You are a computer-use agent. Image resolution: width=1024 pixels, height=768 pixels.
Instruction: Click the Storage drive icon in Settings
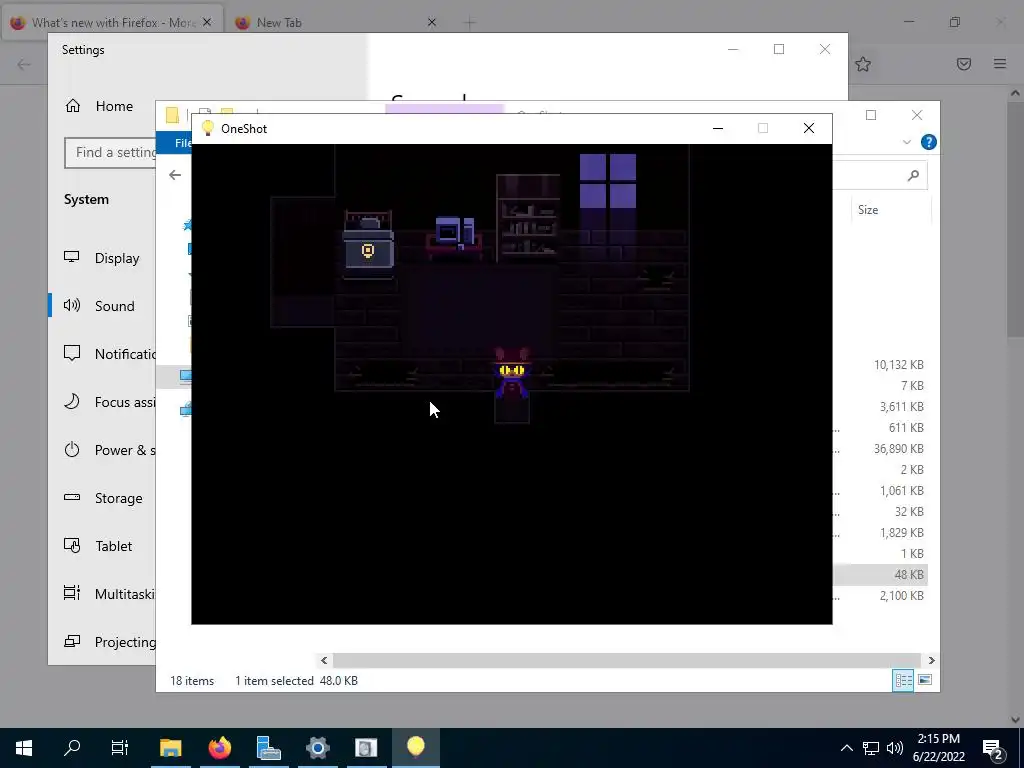pos(72,497)
